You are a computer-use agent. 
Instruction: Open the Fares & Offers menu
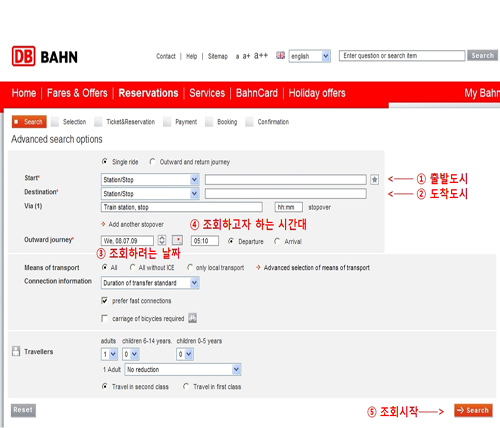point(77,93)
